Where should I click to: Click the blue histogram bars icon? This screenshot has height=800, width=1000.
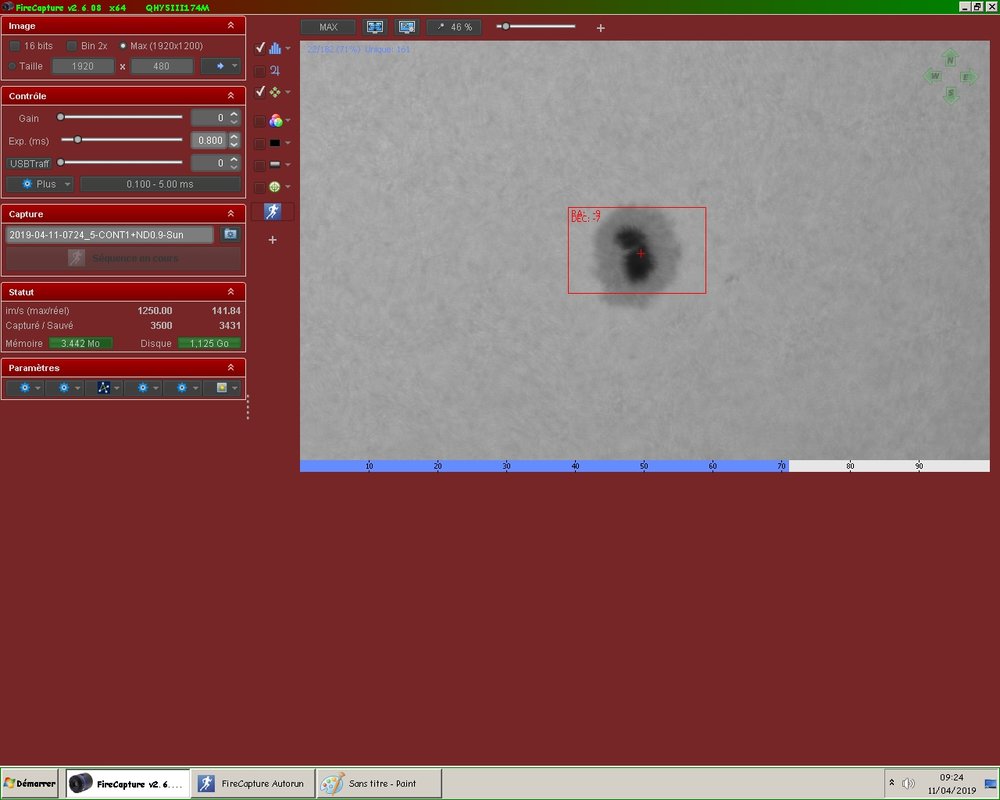coord(275,48)
